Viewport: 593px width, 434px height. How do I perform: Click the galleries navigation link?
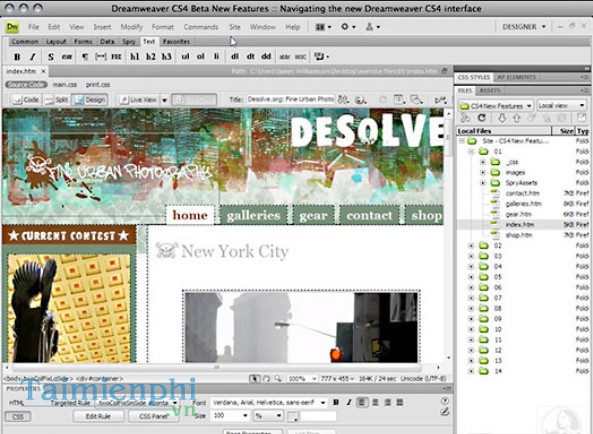pos(253,215)
